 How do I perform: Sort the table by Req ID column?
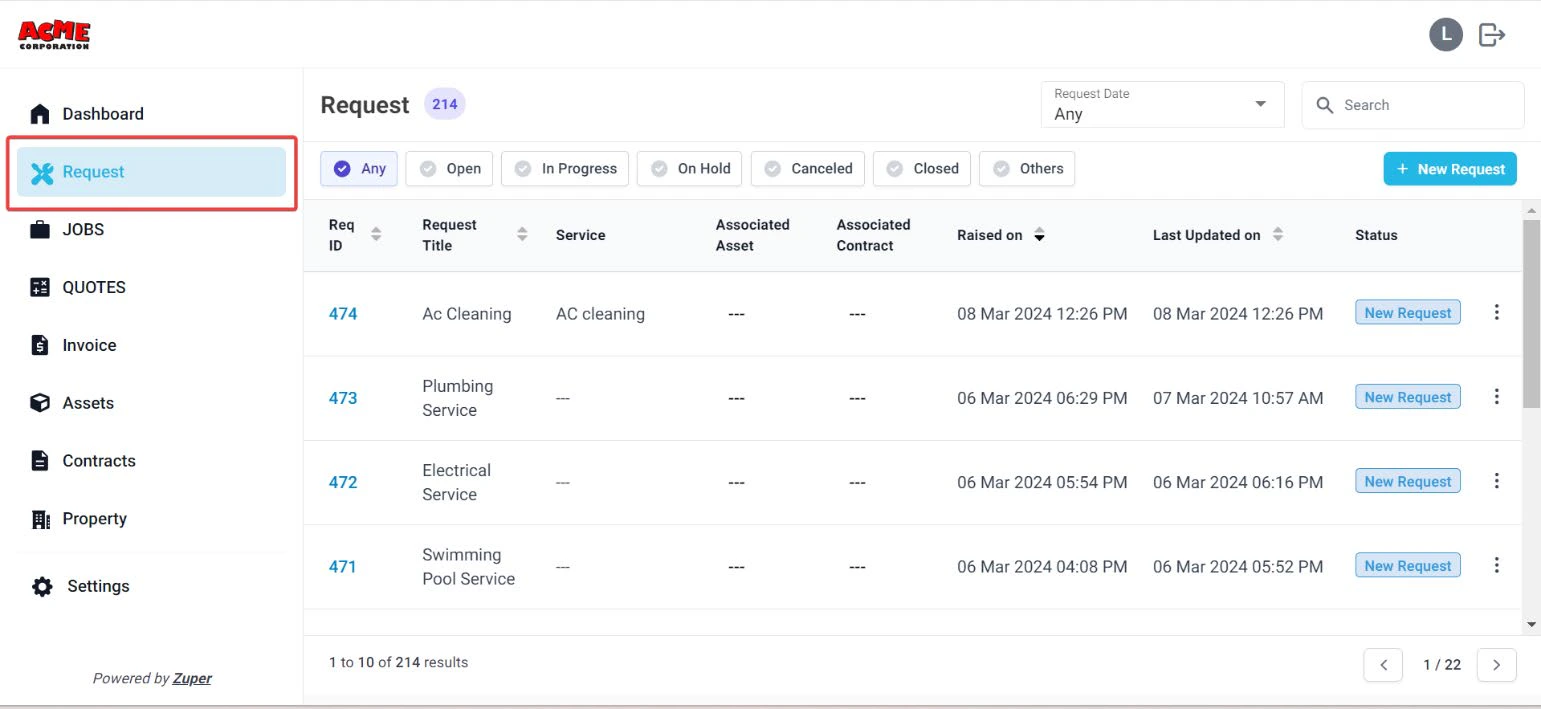(376, 235)
